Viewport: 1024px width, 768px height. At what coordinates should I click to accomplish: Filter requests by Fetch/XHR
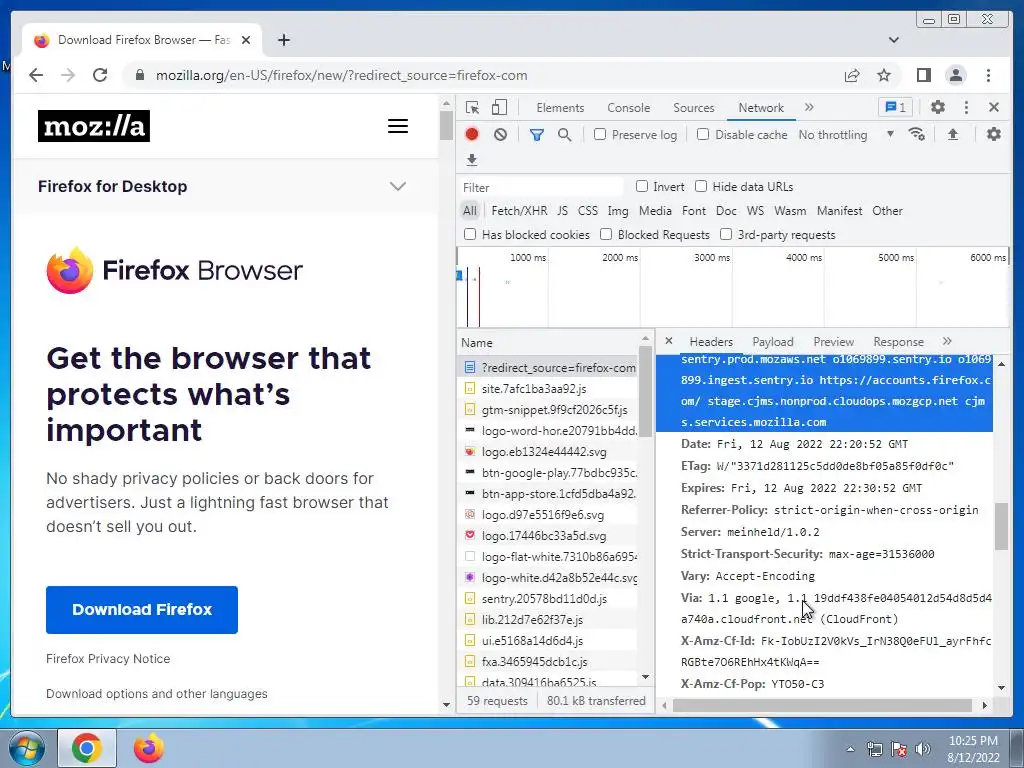click(519, 211)
